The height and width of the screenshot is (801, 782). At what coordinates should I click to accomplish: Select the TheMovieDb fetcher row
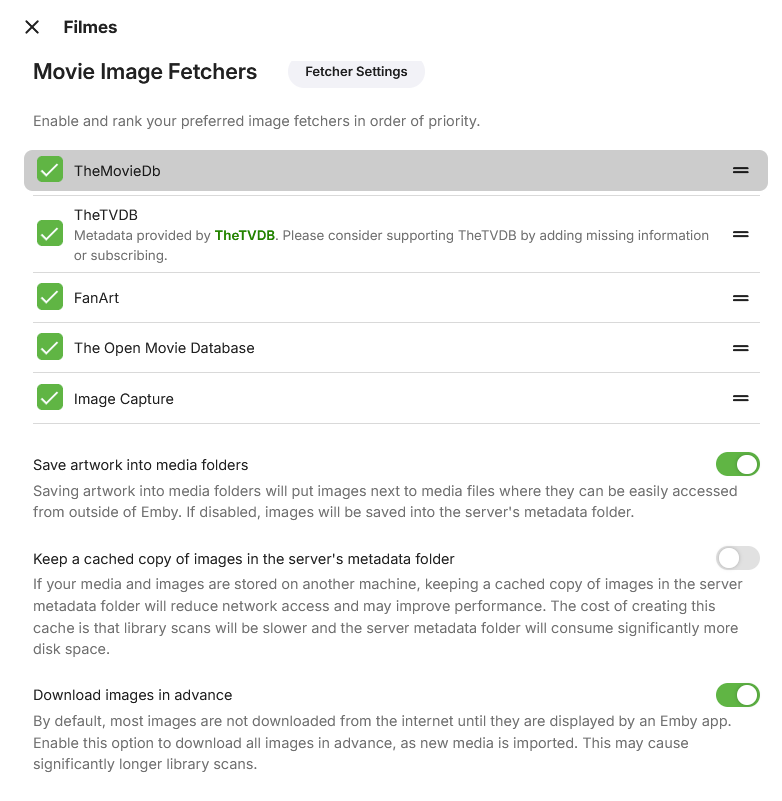point(400,171)
